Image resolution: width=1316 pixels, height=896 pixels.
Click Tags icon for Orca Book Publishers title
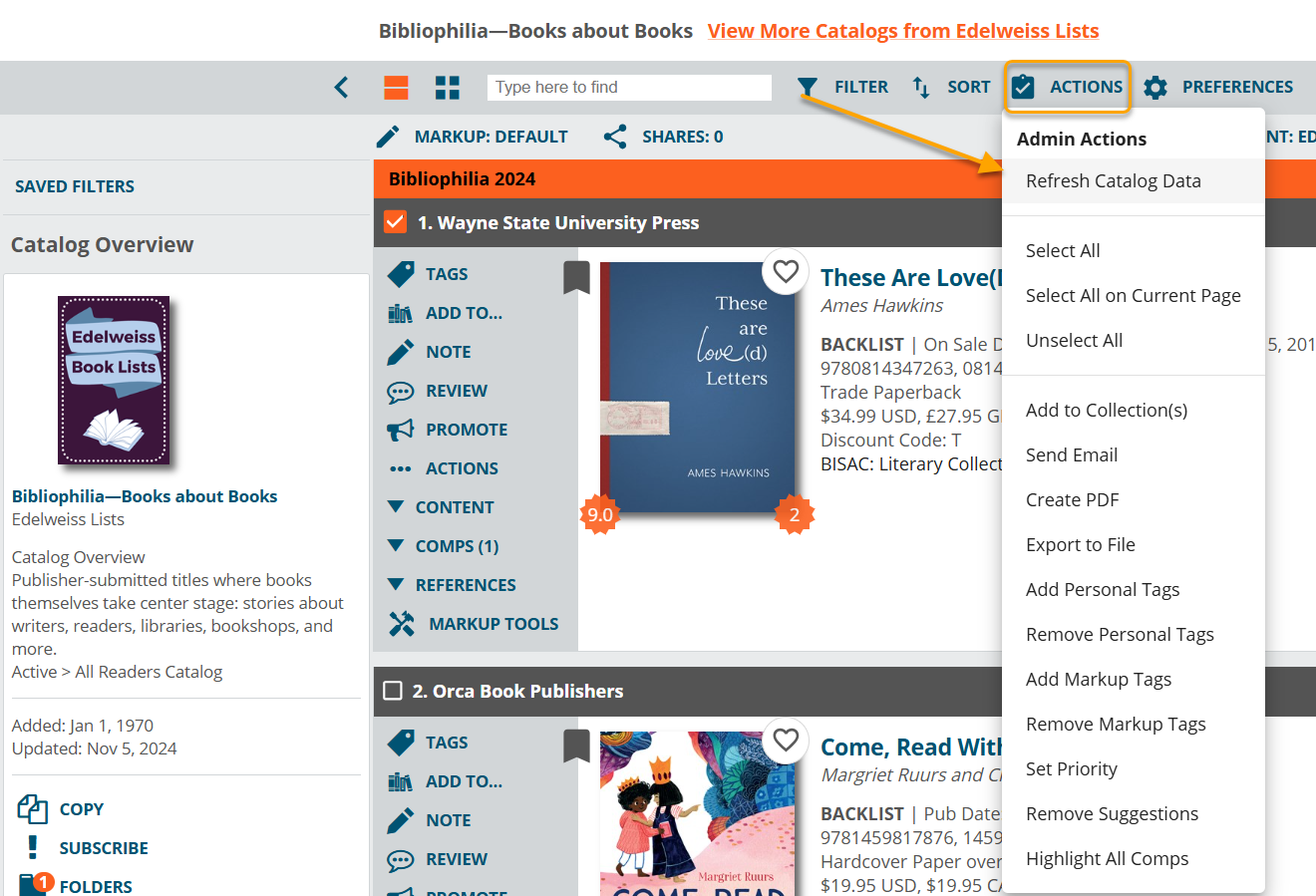(x=401, y=743)
